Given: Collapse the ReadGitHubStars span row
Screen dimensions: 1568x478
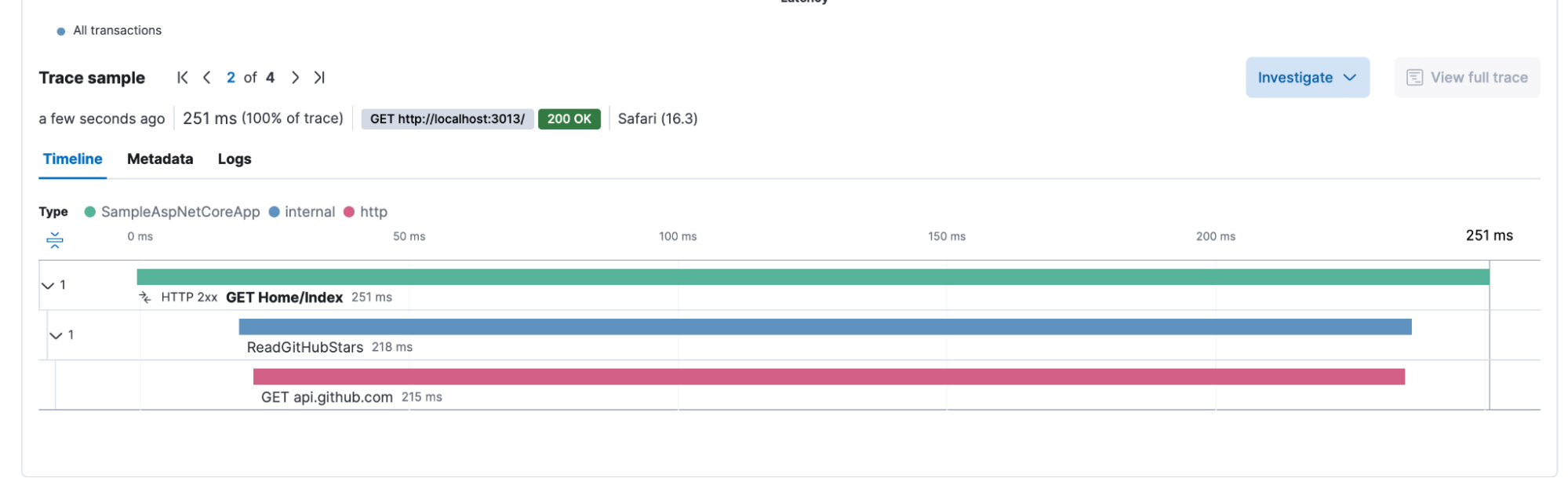Looking at the screenshot, I should 56,336.
